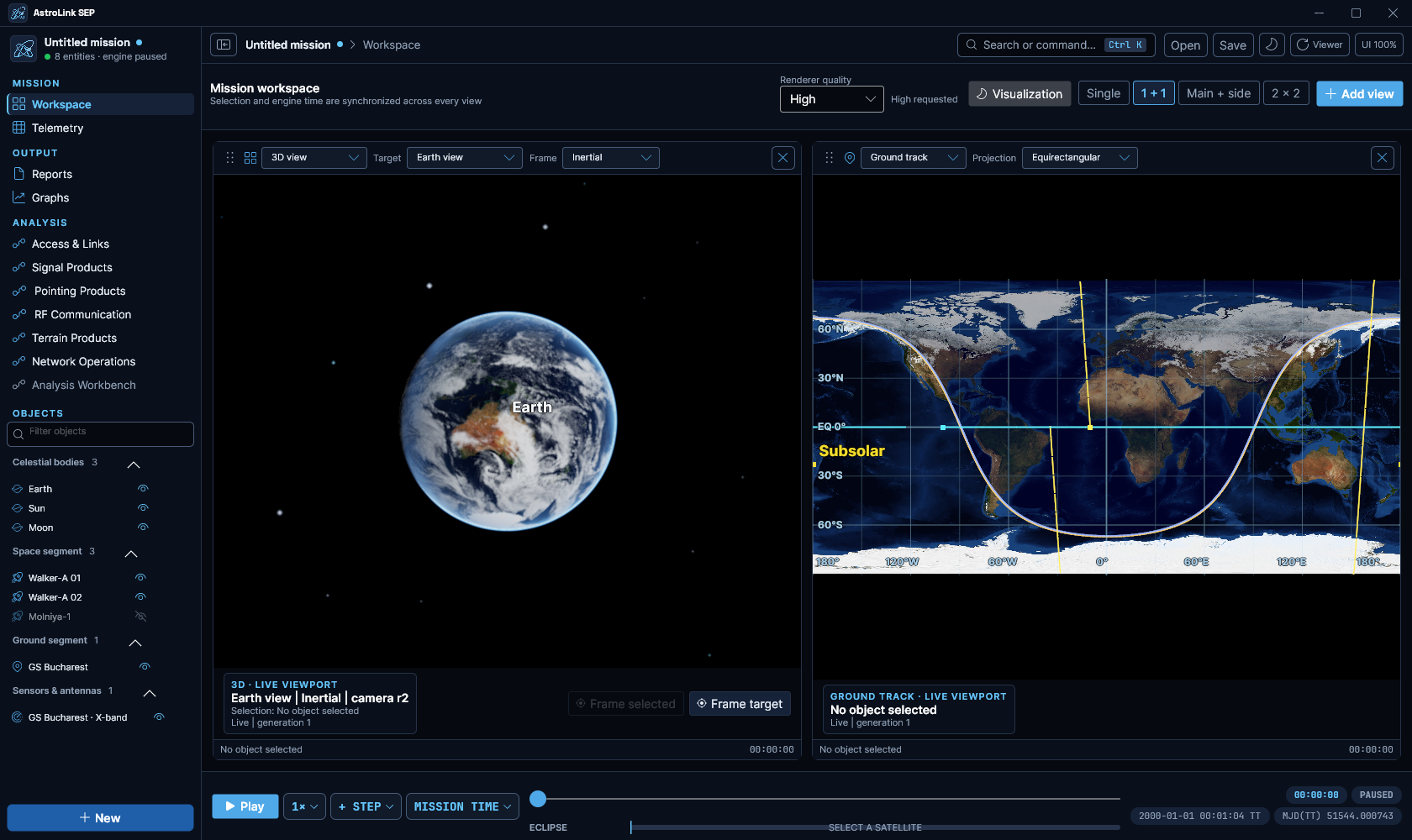Close the 3D view panel
Viewport: 1412px width, 840px height.
tap(783, 158)
